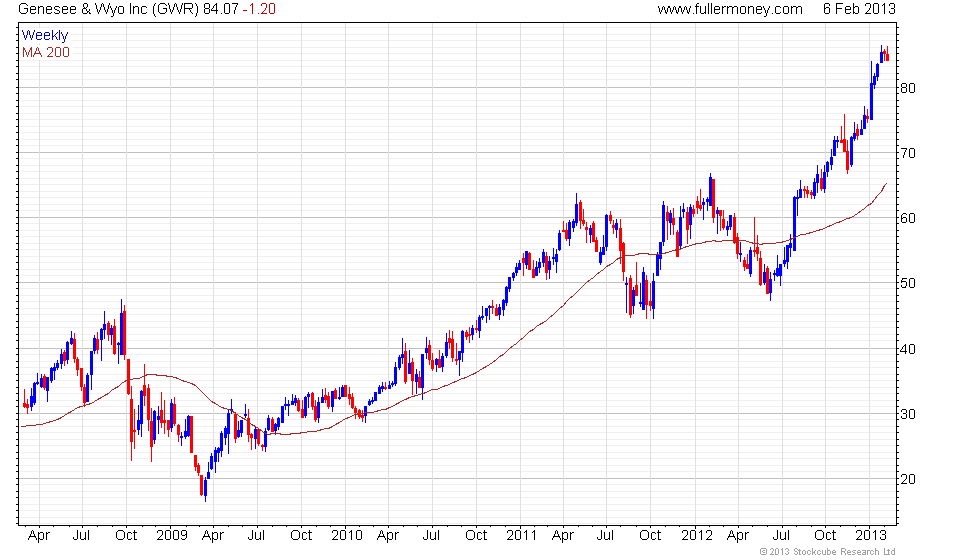This screenshot has height=560, width=980.
Task: Click the blue 'Weekly' legend label
Action: 44,36
